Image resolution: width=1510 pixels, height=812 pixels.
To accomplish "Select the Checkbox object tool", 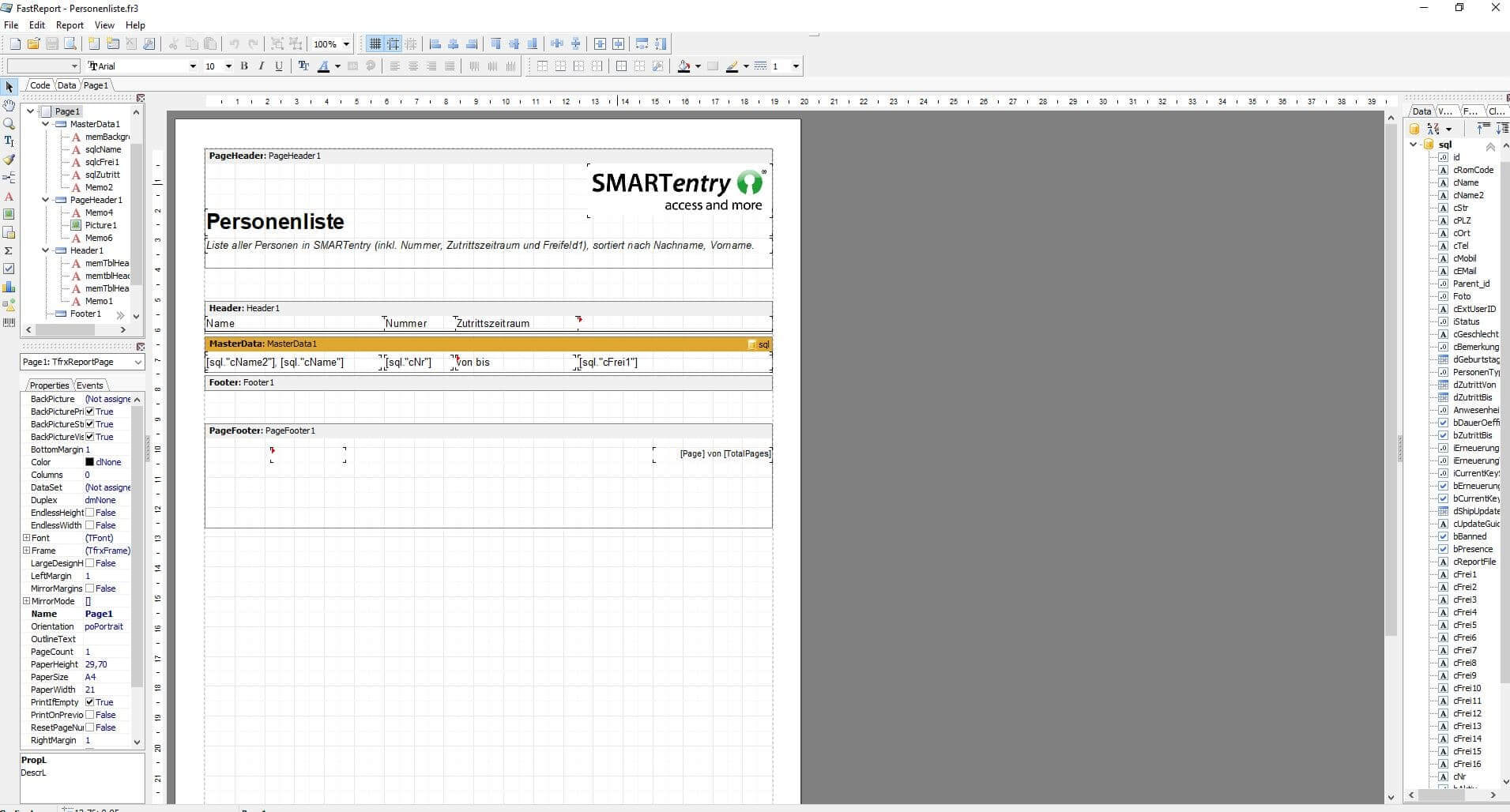I will coord(9,269).
